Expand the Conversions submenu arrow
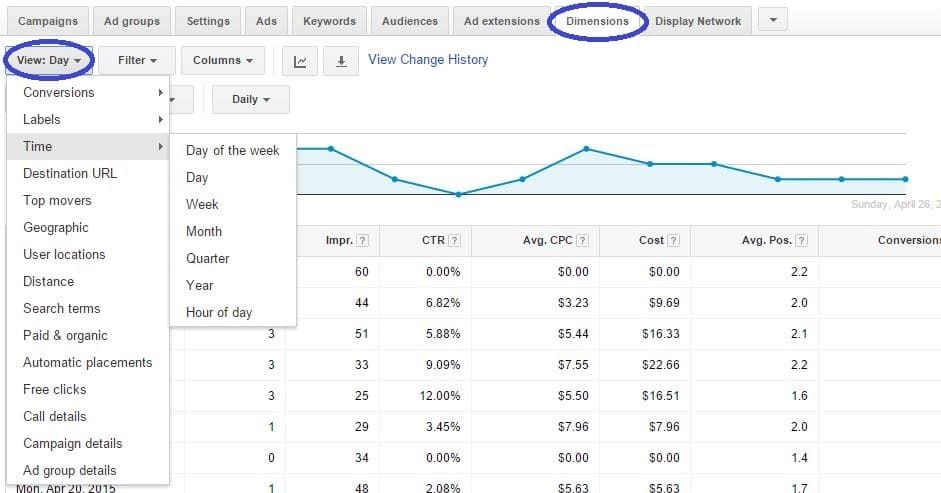Screen dimensions: 941x493 coord(160,92)
